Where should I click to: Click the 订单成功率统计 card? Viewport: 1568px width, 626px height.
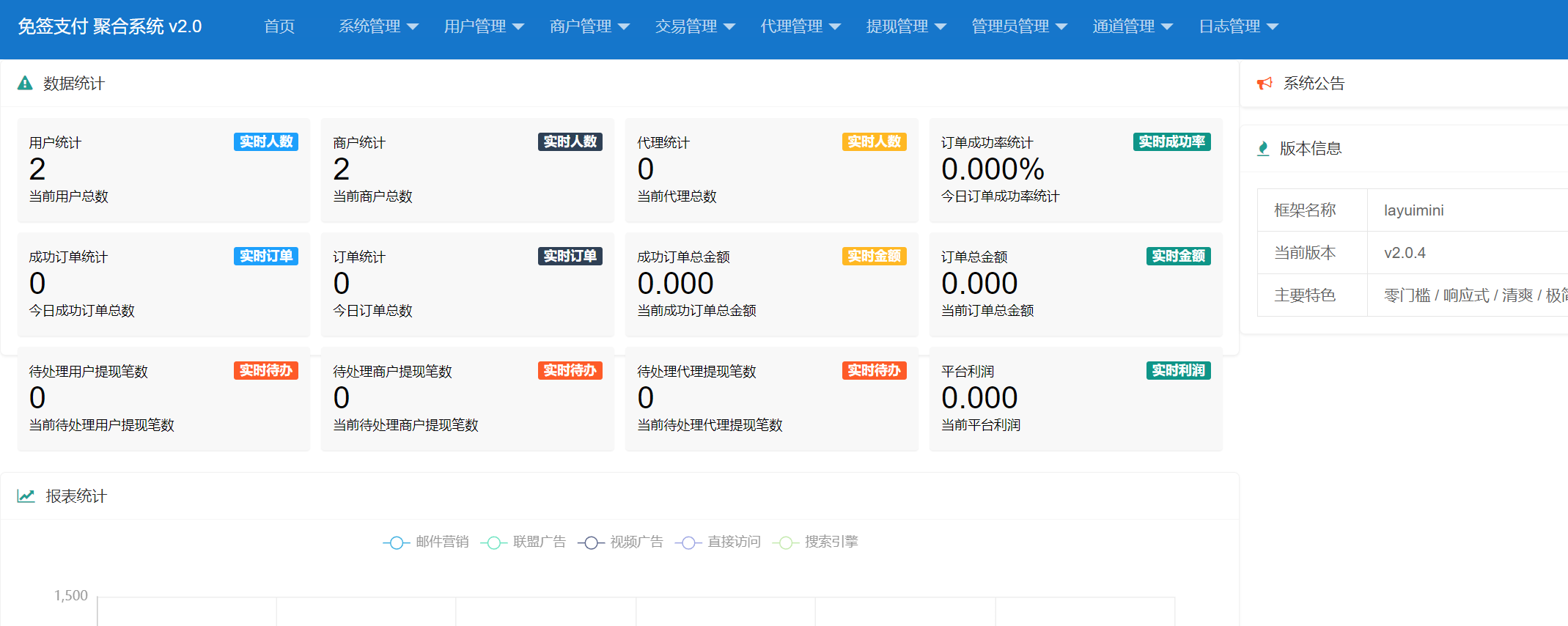(1075, 170)
